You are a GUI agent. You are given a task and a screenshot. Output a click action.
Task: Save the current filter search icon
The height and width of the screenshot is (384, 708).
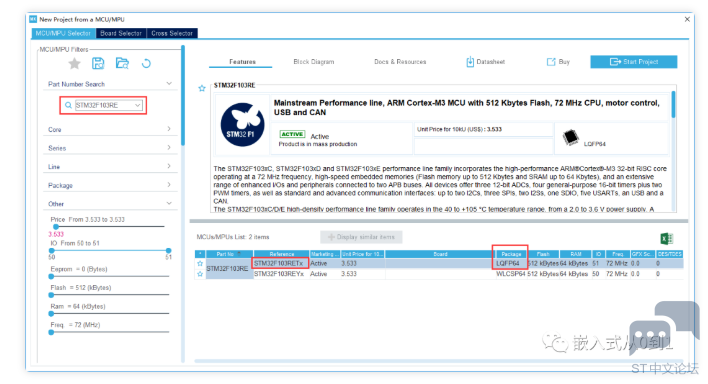pos(98,63)
